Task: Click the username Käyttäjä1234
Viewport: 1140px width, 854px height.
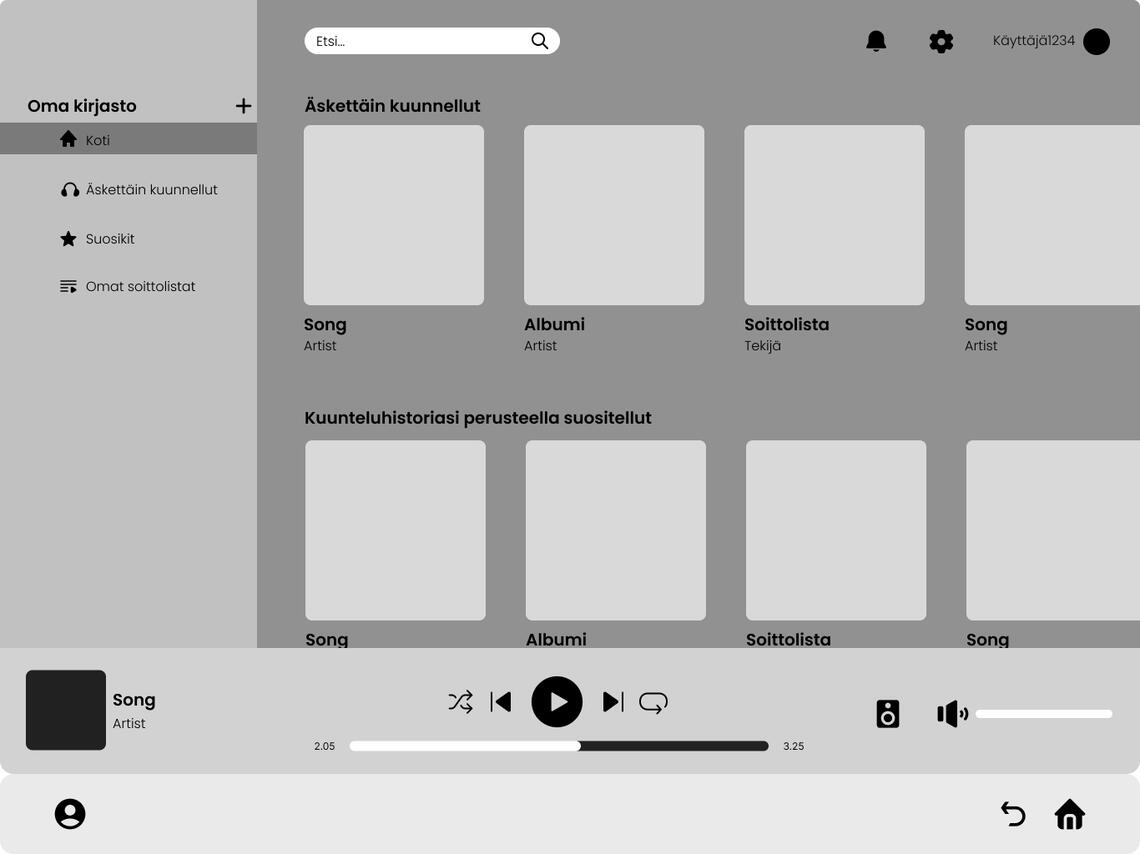Action: tap(1034, 41)
